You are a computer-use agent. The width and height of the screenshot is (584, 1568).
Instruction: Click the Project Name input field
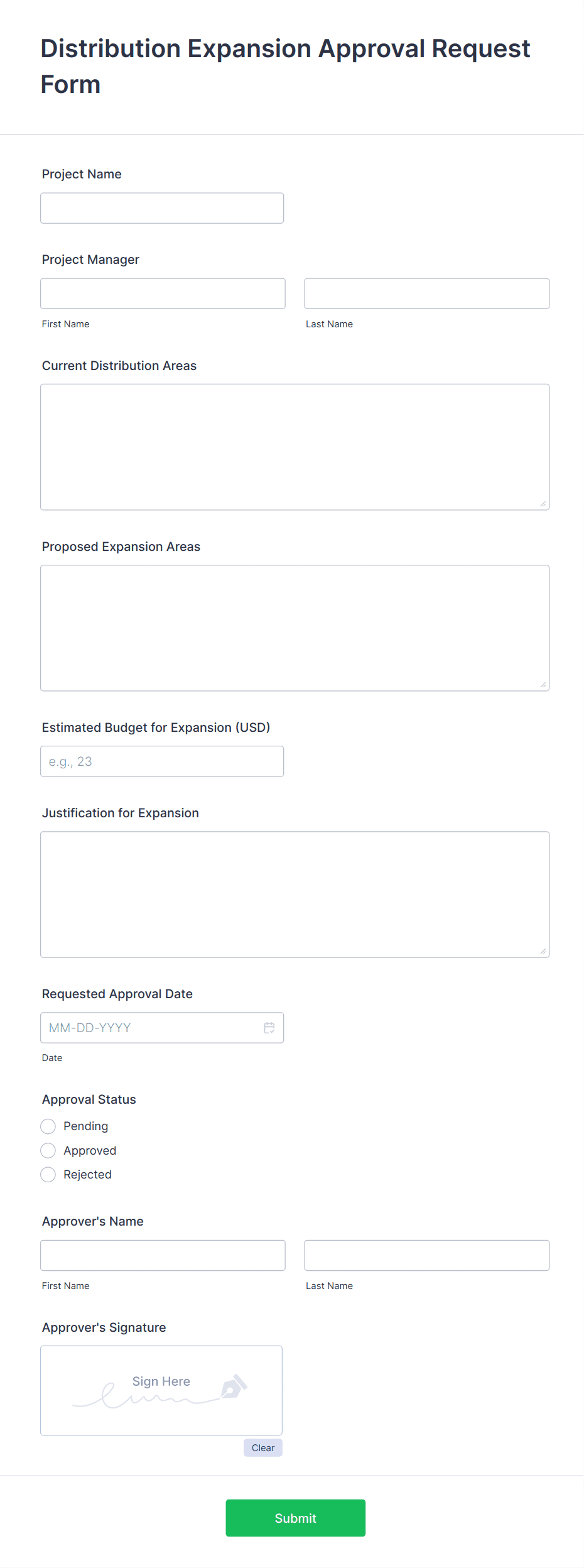coord(161,207)
